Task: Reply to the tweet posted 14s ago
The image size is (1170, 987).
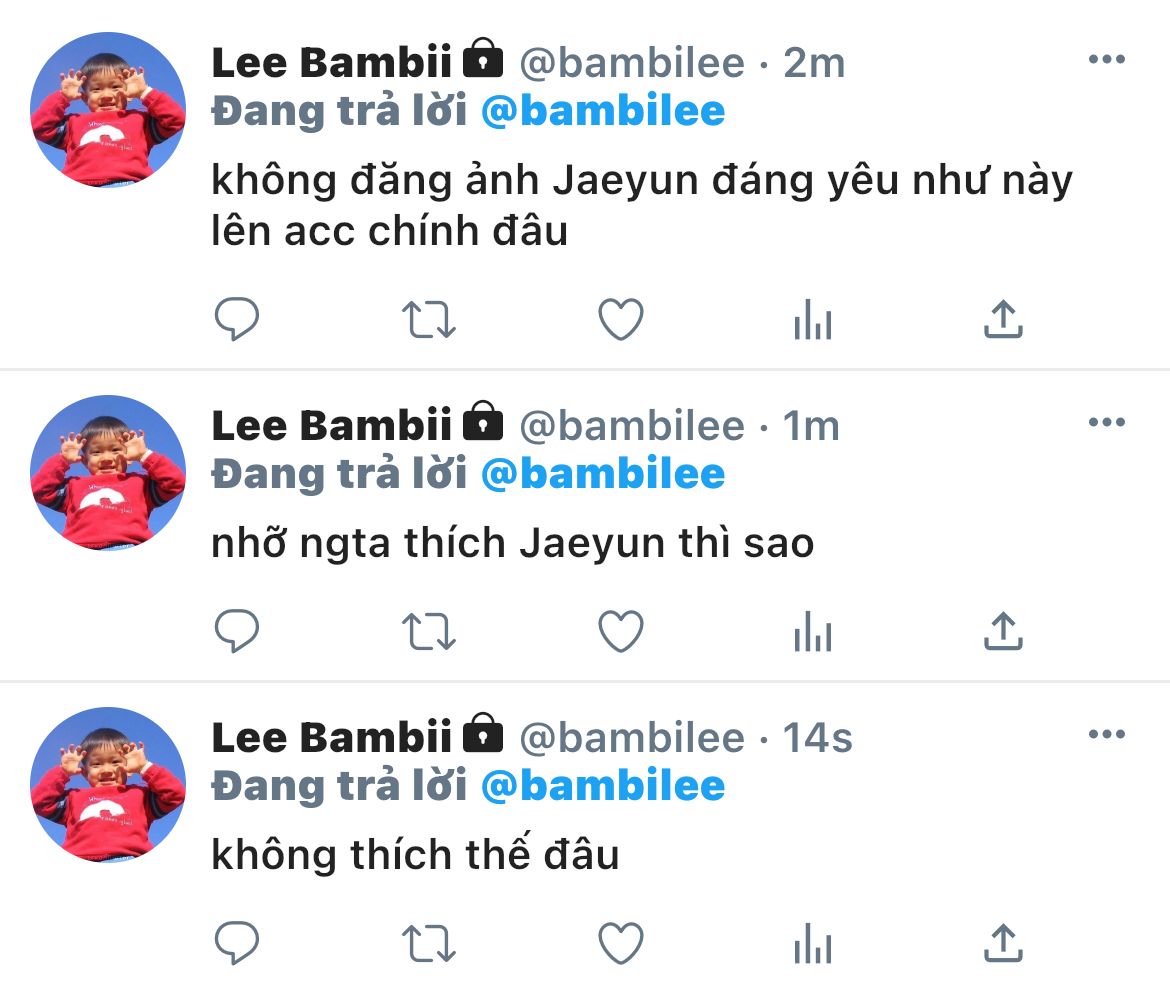Action: pos(237,943)
